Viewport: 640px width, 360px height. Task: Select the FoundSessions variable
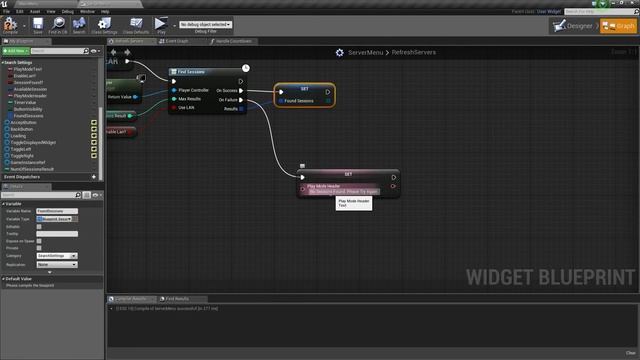tap(28, 116)
